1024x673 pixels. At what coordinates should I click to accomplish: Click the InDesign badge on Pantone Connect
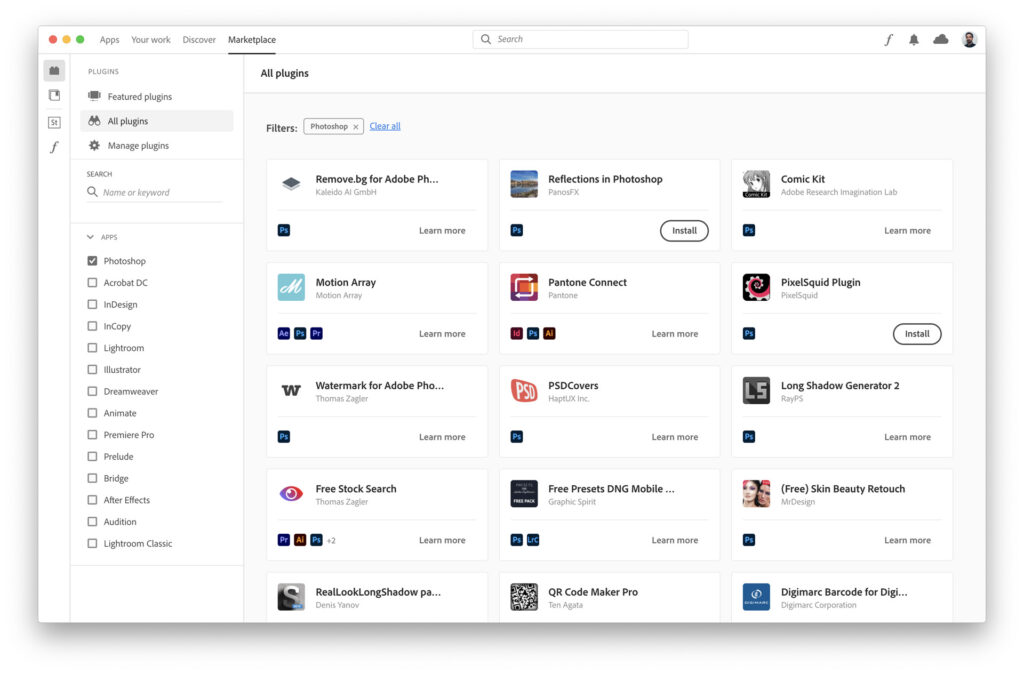pyautogui.click(x=517, y=334)
